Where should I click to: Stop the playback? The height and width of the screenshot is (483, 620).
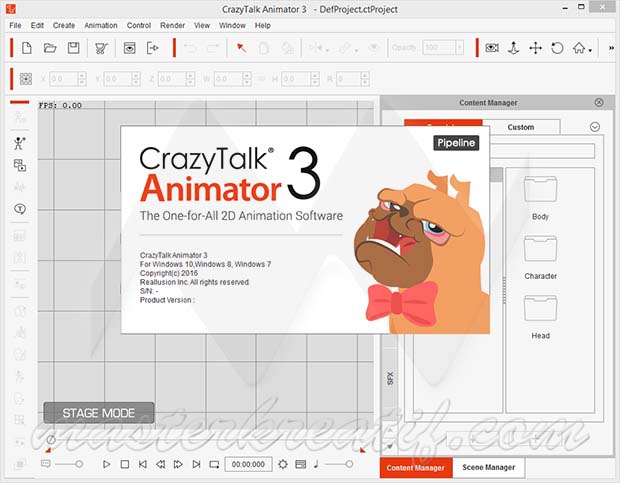[125, 464]
